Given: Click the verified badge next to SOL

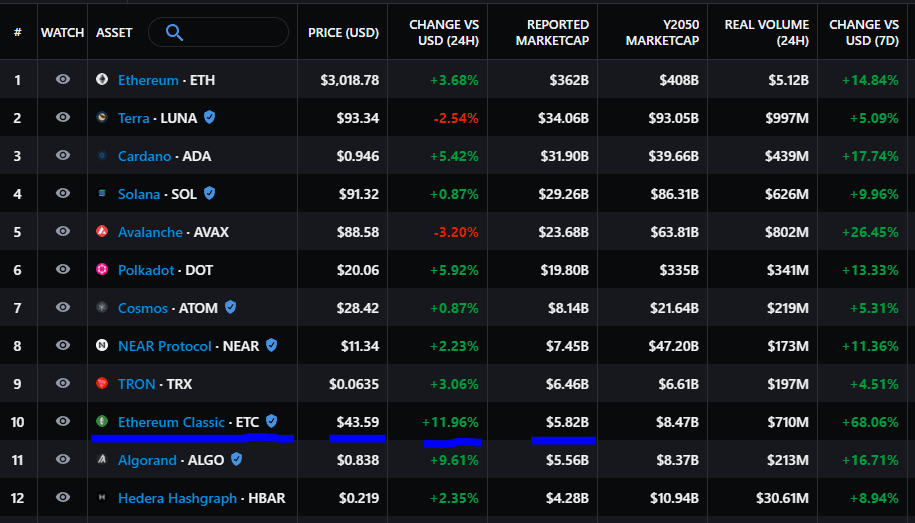Looking at the screenshot, I should coord(209,193).
